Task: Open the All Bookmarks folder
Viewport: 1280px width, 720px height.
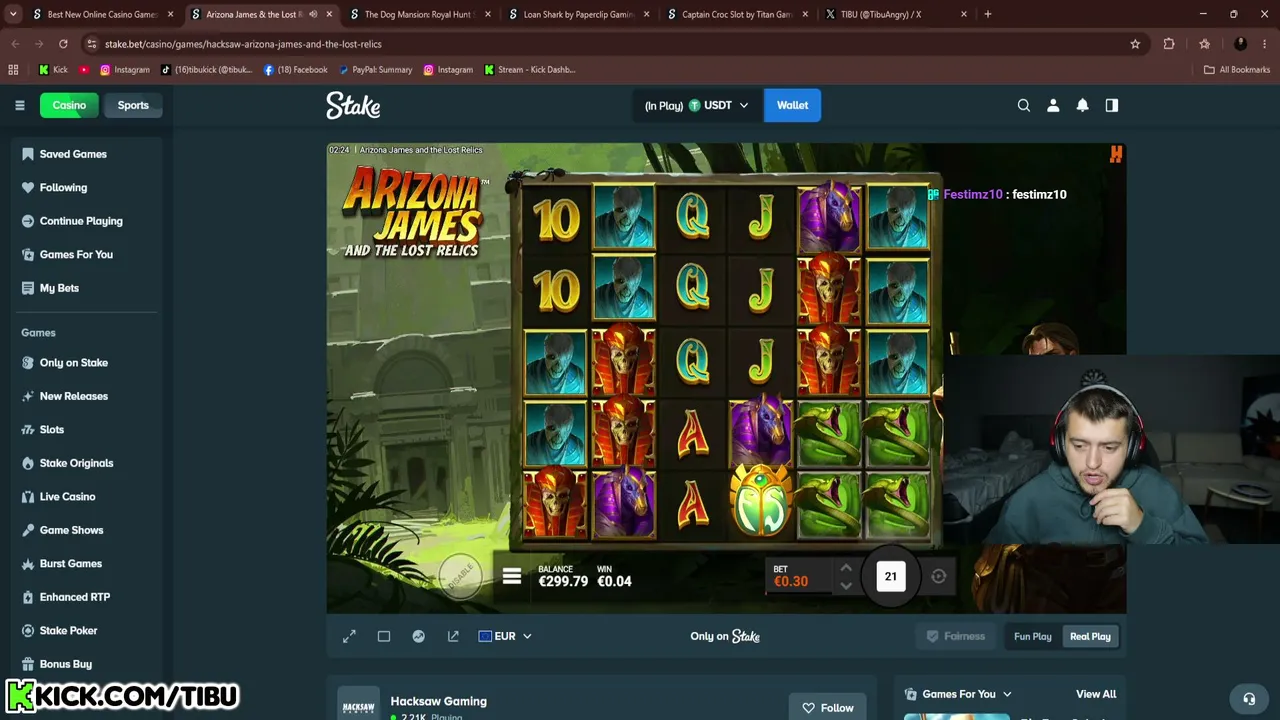Action: click(x=1237, y=70)
